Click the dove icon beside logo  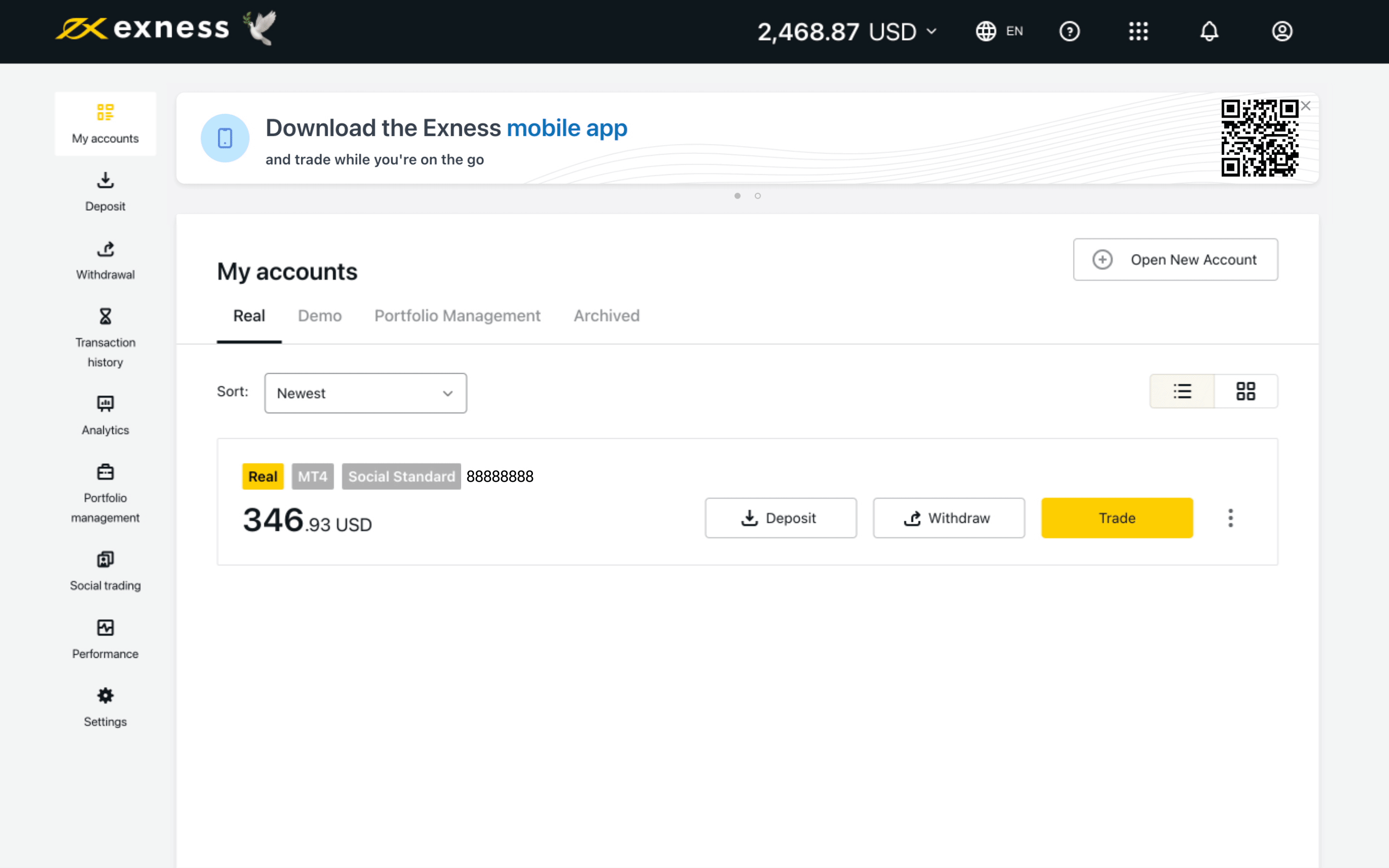point(260,27)
